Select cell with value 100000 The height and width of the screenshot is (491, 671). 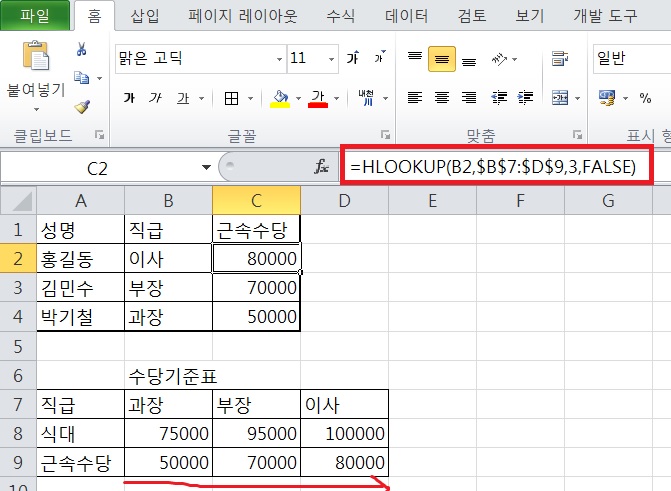tap(344, 434)
